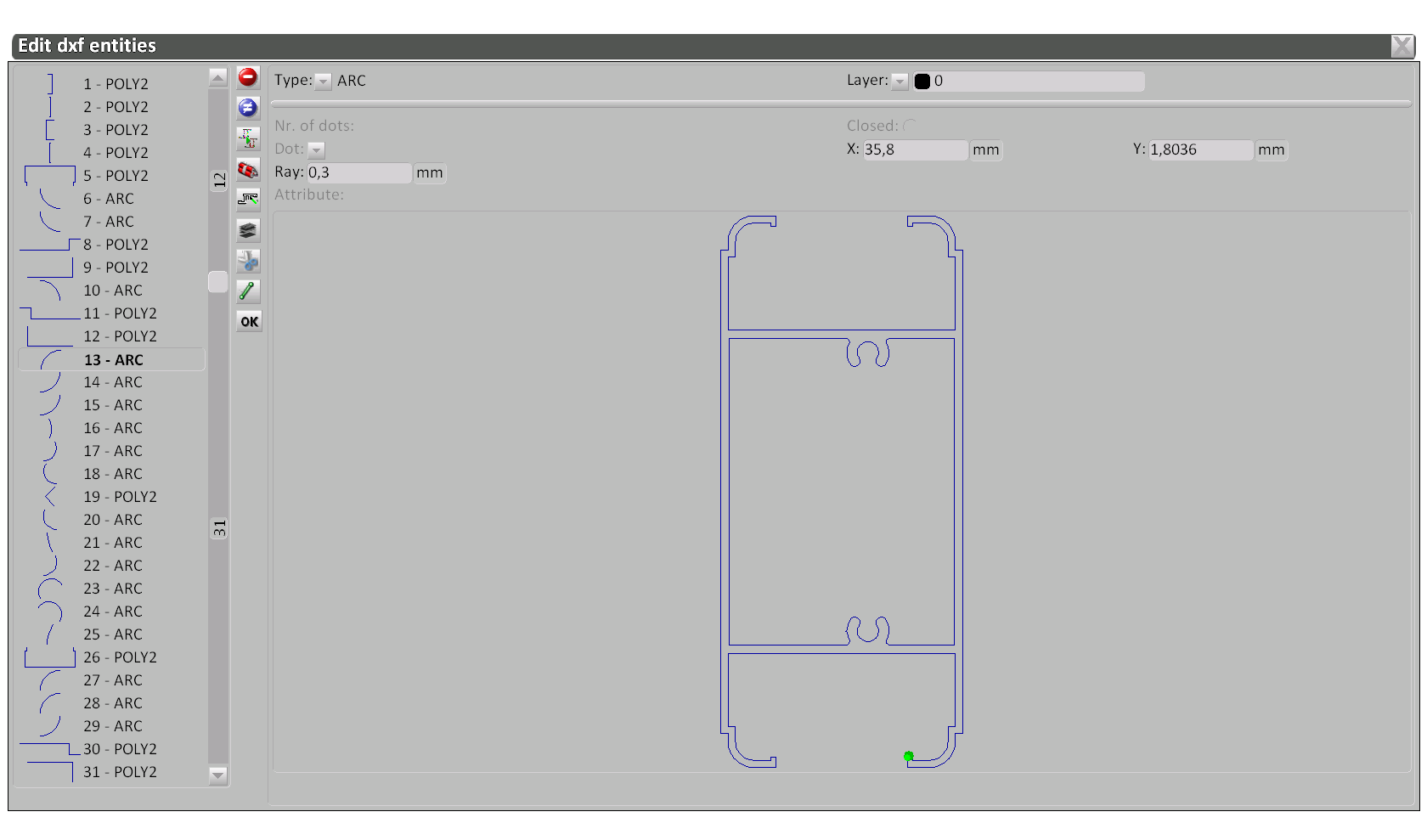The image size is (1427, 840).
Task: Expand the Dot dropdown
Action: tap(316, 150)
